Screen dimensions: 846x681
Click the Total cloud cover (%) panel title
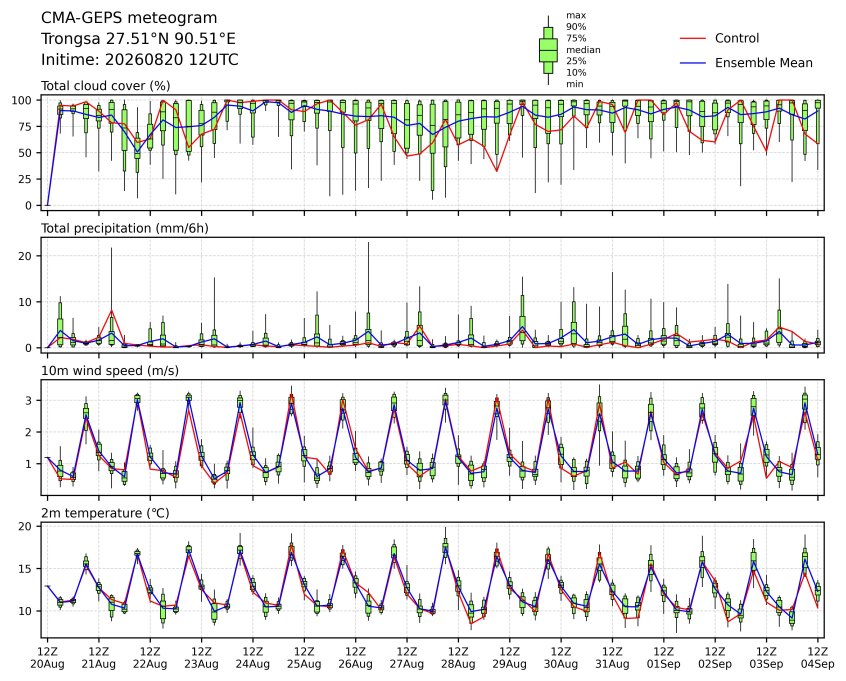[106, 86]
